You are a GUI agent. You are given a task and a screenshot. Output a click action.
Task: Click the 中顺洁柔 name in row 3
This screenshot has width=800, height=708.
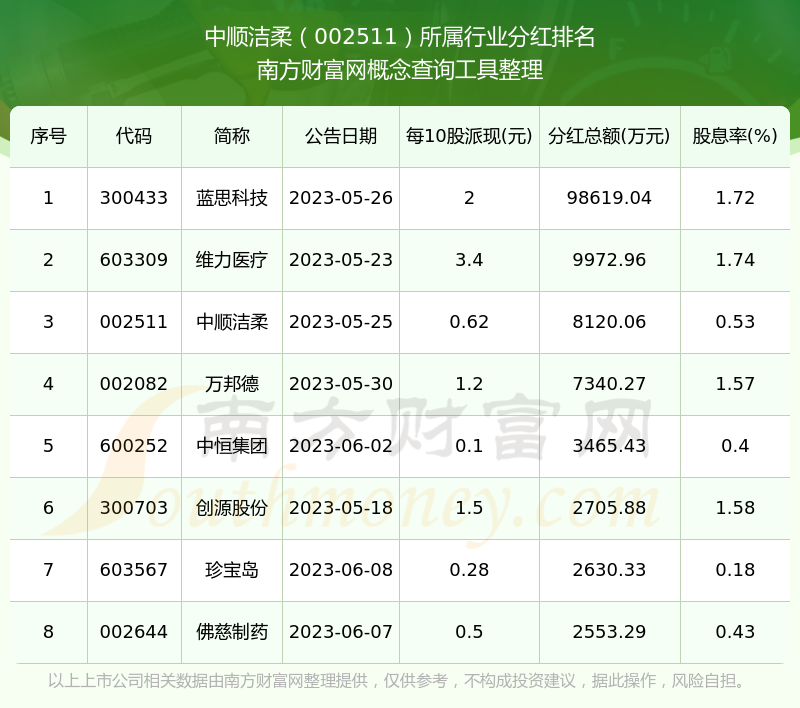point(232,322)
